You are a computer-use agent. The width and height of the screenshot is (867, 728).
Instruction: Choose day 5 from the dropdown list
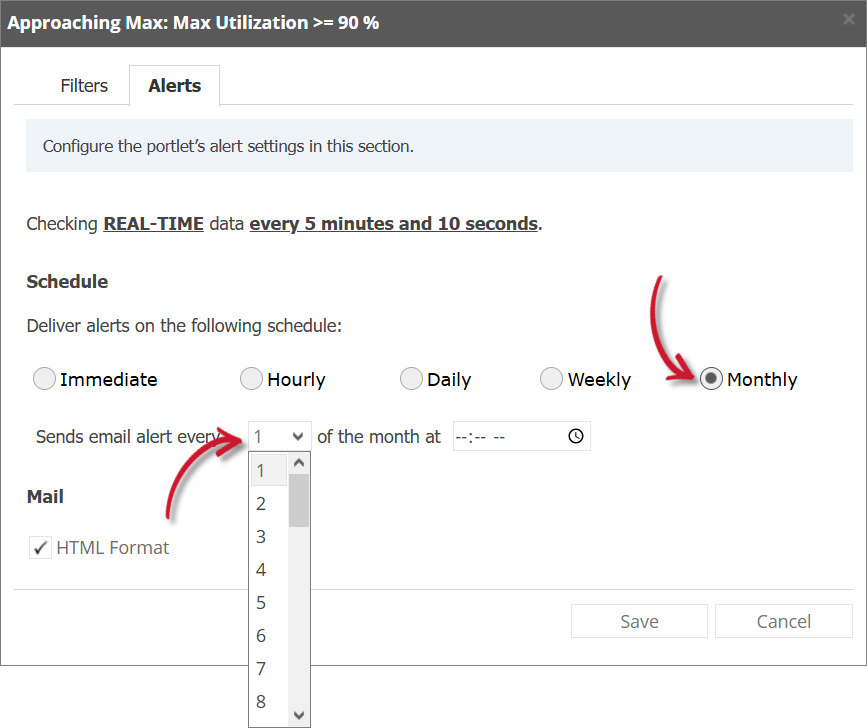261,602
